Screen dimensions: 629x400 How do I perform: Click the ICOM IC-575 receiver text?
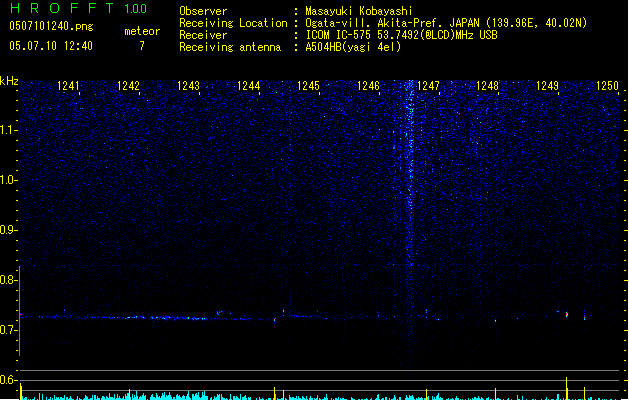(x=401, y=35)
